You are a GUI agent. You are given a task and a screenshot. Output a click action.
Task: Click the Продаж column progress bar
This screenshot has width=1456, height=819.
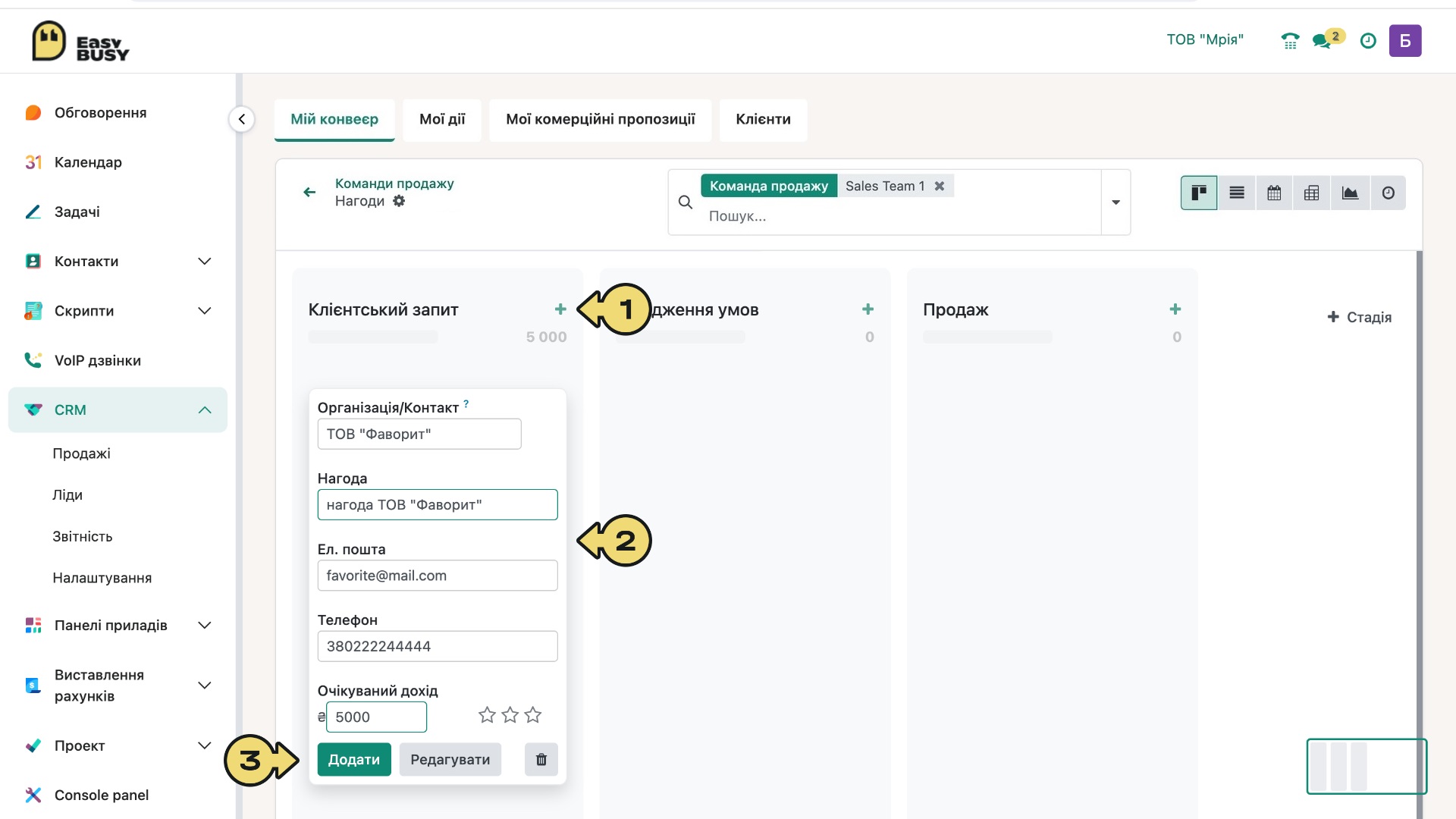(x=987, y=337)
